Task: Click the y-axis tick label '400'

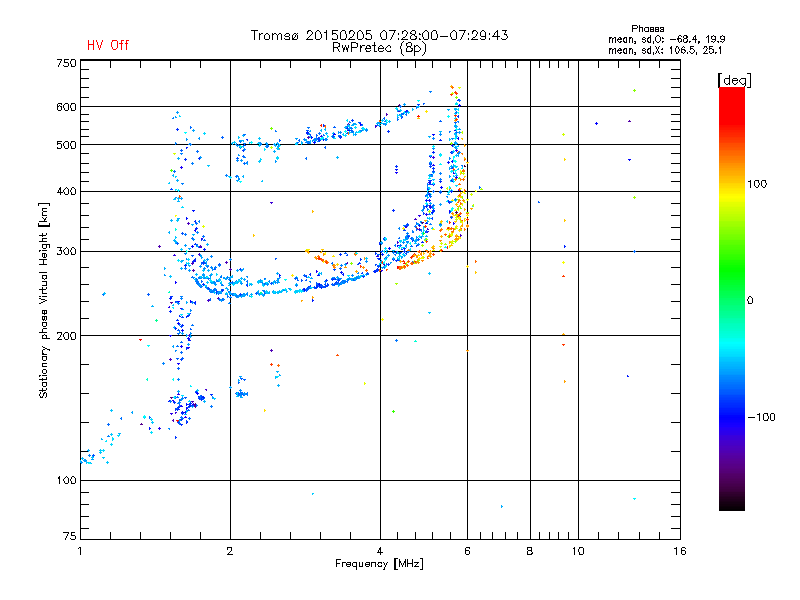Action: pos(66,191)
